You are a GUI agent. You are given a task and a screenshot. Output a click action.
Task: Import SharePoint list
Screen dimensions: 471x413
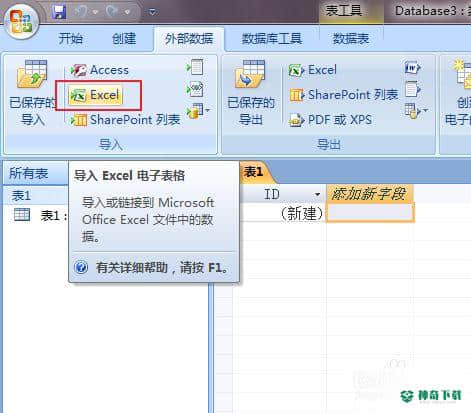126,120
